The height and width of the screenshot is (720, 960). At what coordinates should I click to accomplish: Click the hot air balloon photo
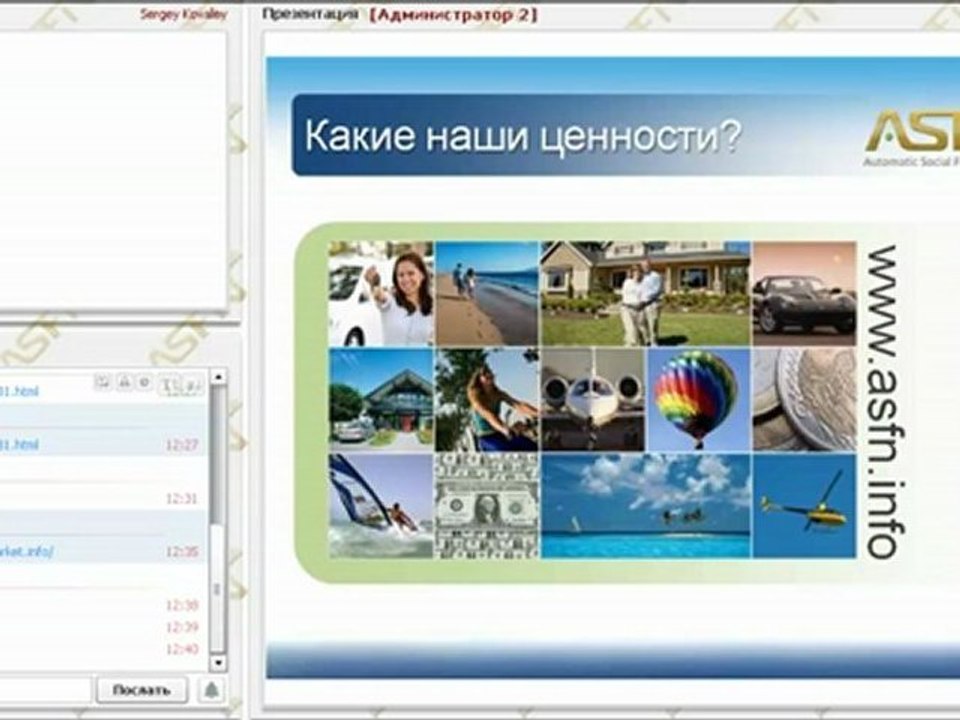(x=698, y=400)
